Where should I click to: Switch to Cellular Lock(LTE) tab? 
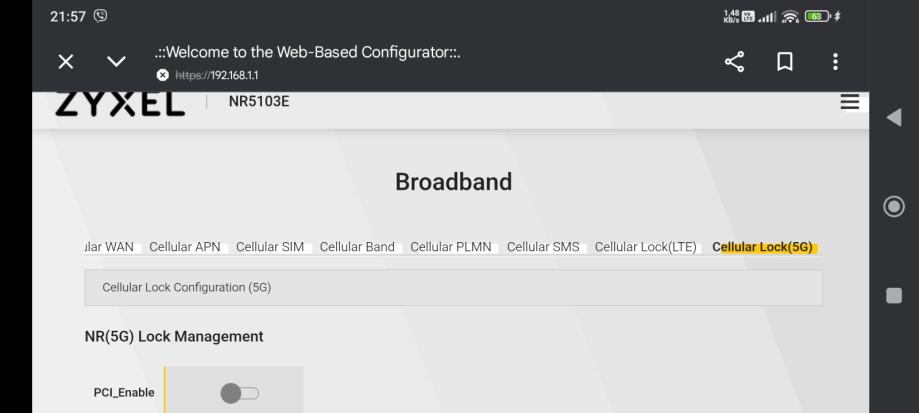[x=646, y=247]
